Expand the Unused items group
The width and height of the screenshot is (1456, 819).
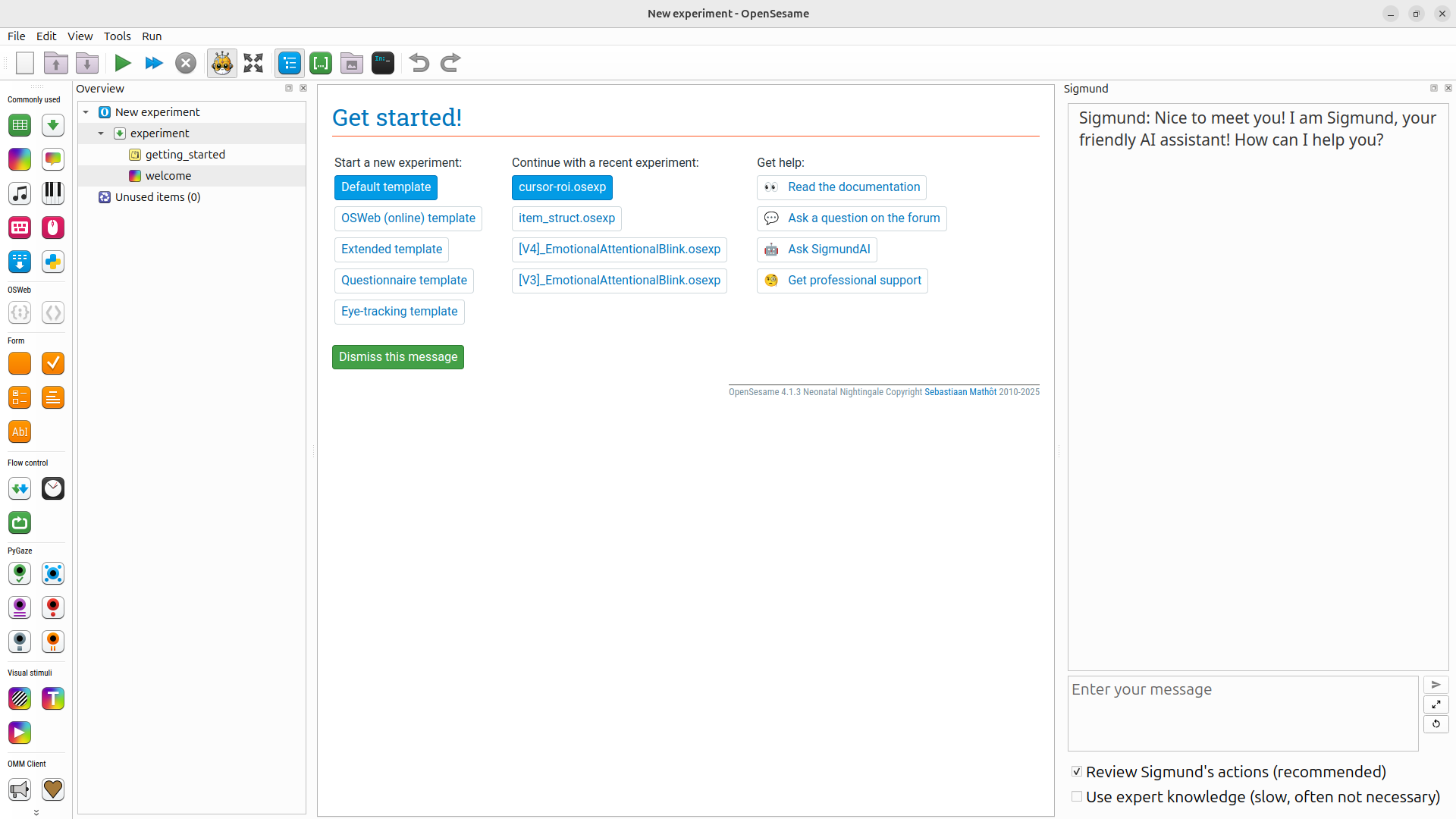pyautogui.click(x=86, y=197)
